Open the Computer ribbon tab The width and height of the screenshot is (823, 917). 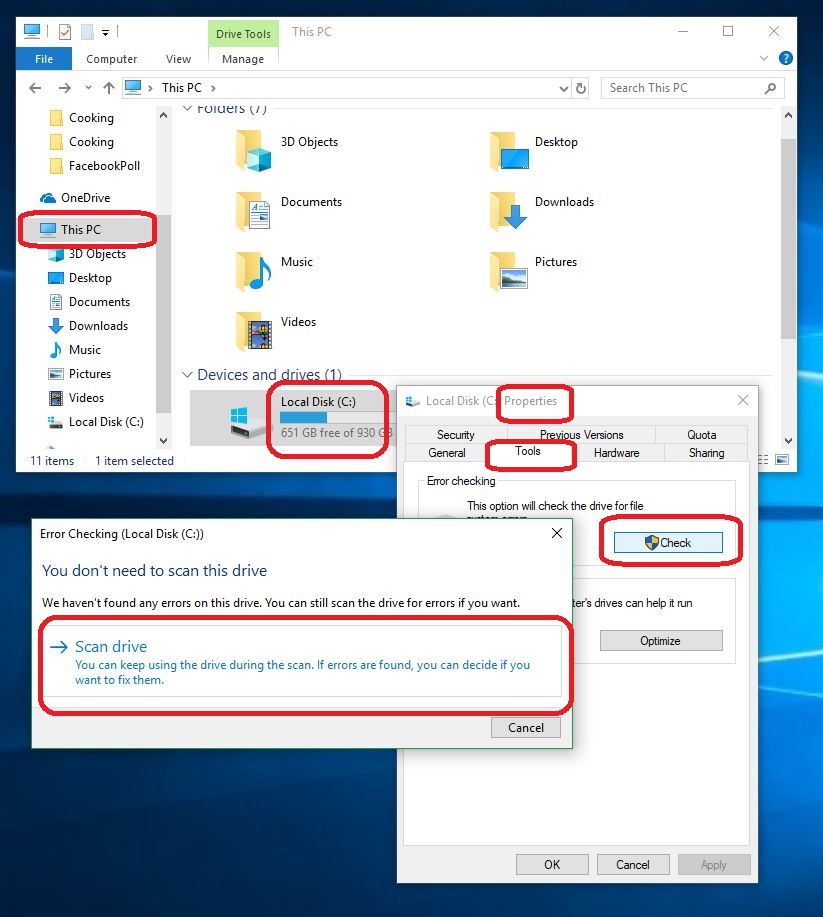(x=111, y=59)
